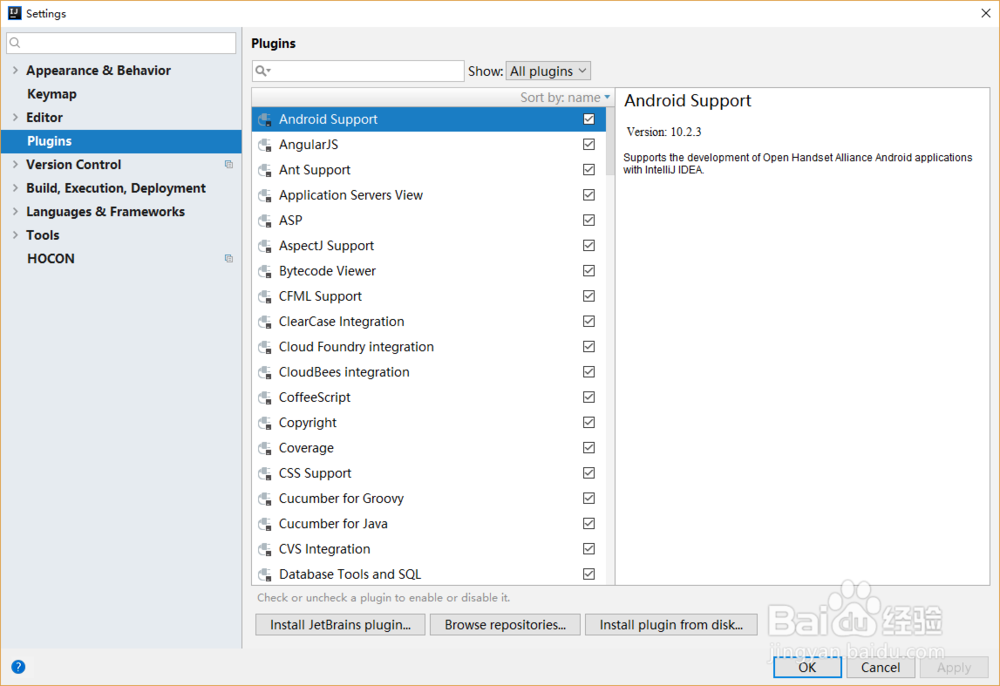1000x686 pixels.
Task: Open the Tools settings category
Action: [x=43, y=235]
